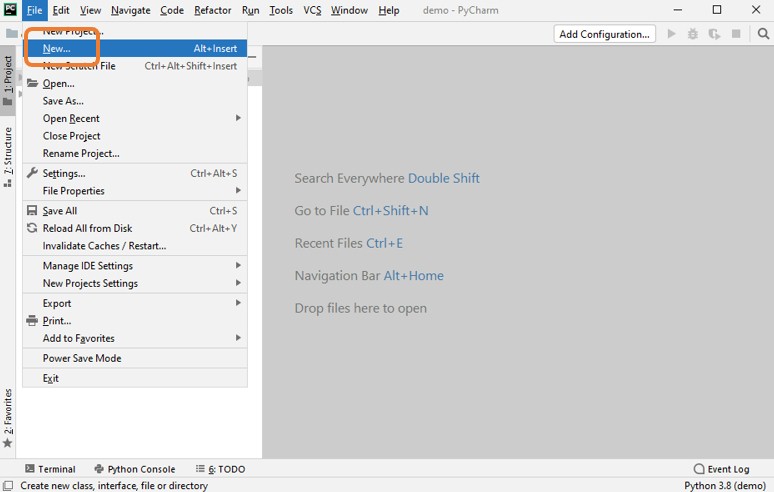This screenshot has height=492, width=774.
Task: Click the printer icon beside Print...
Action: (32, 320)
